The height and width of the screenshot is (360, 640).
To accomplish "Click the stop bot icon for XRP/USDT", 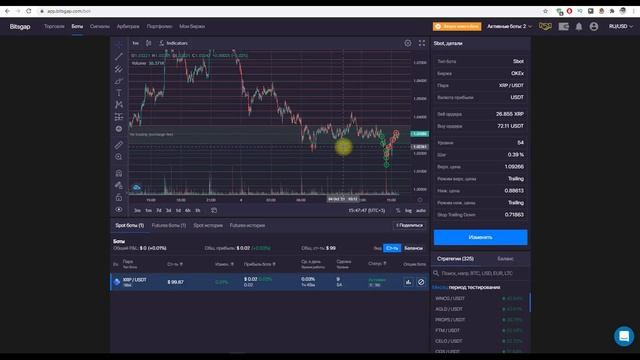I will point(421,282).
